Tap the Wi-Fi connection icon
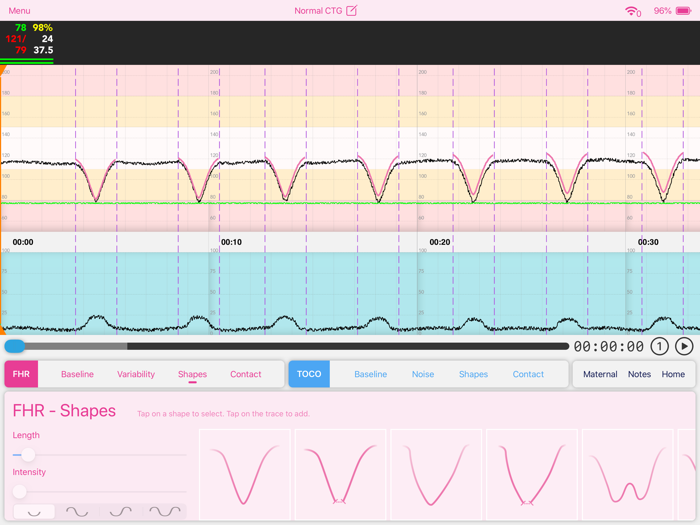 633,11
